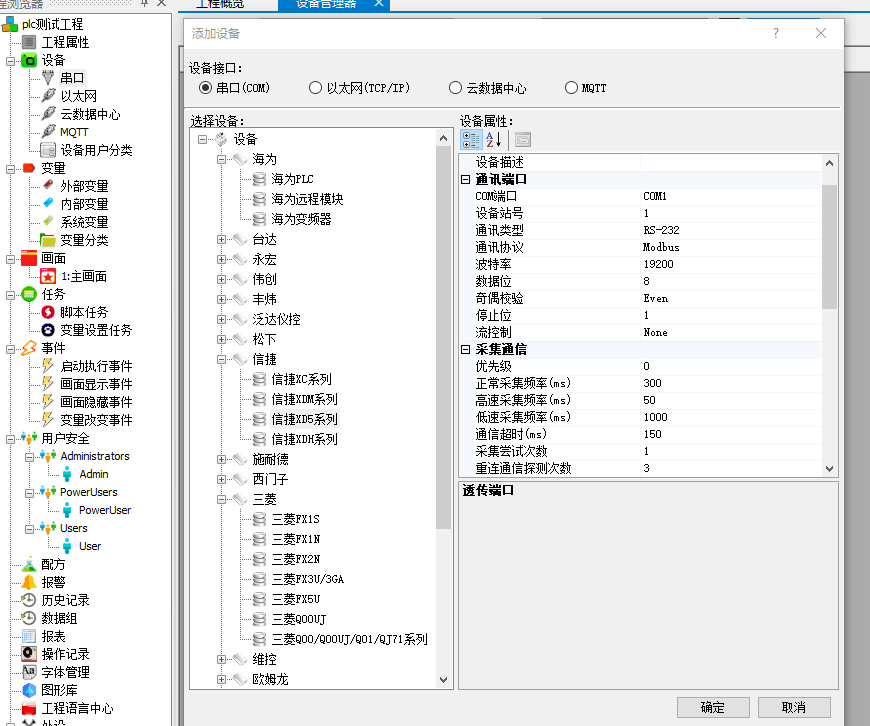Click the 工程语言中心 icon
870x726 pixels.
pyautogui.click(x=29, y=708)
